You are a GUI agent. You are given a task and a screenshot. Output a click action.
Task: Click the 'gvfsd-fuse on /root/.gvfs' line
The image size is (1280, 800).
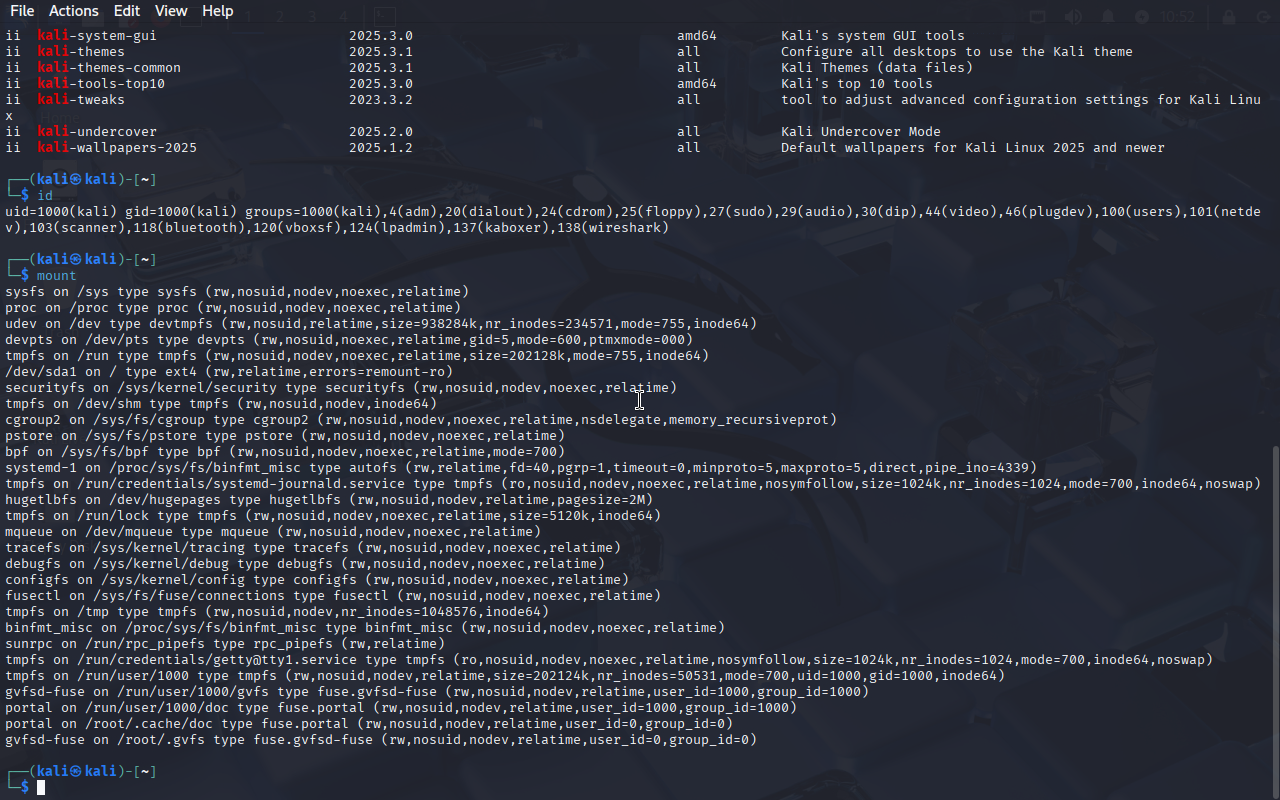(x=381, y=740)
